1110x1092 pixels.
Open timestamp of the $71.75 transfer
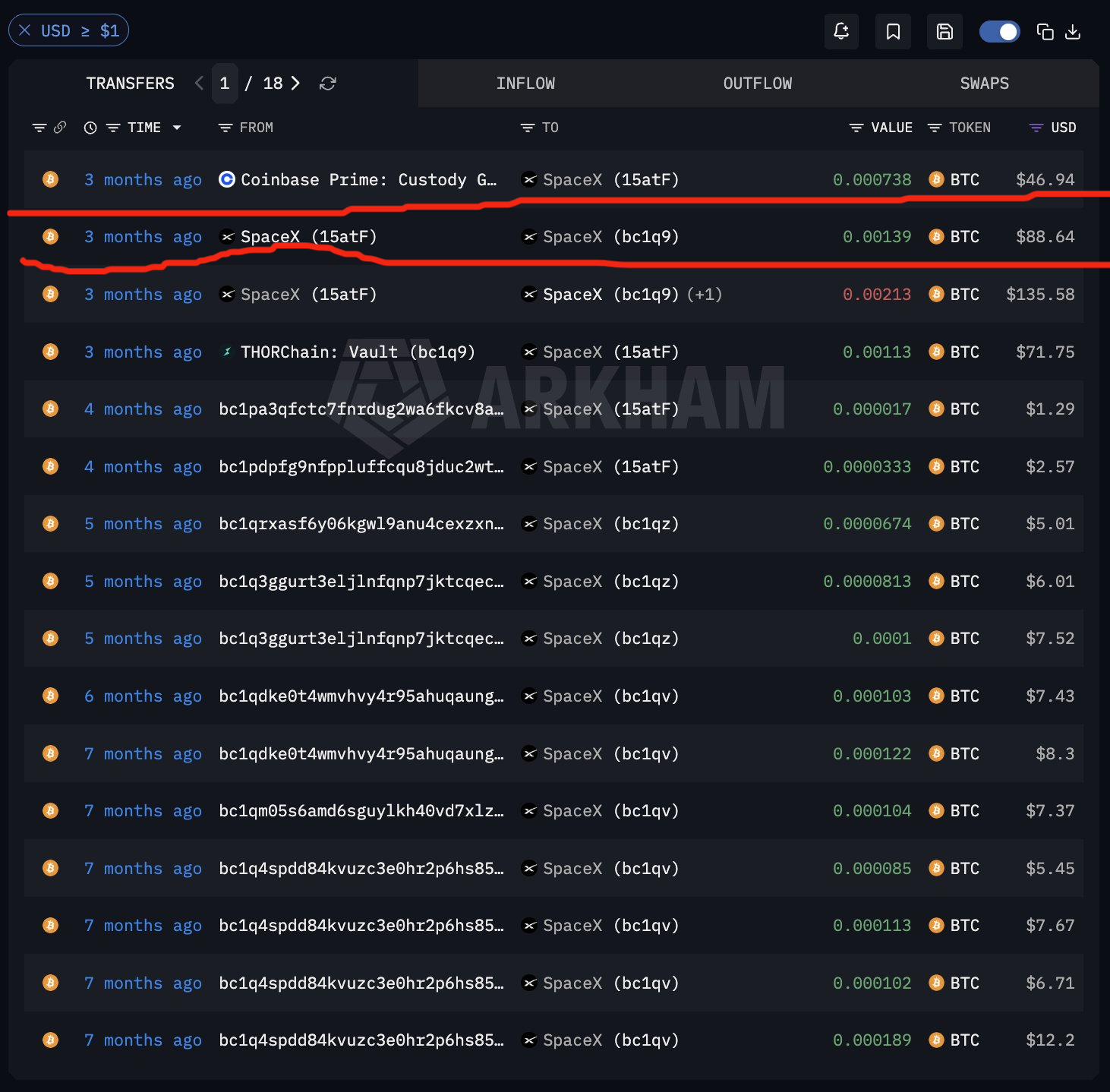[x=143, y=352]
